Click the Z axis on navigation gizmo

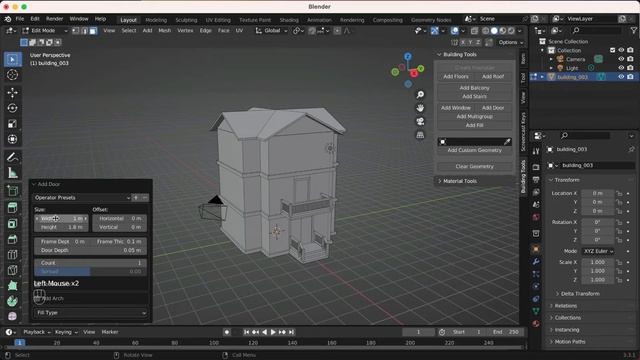408,56
